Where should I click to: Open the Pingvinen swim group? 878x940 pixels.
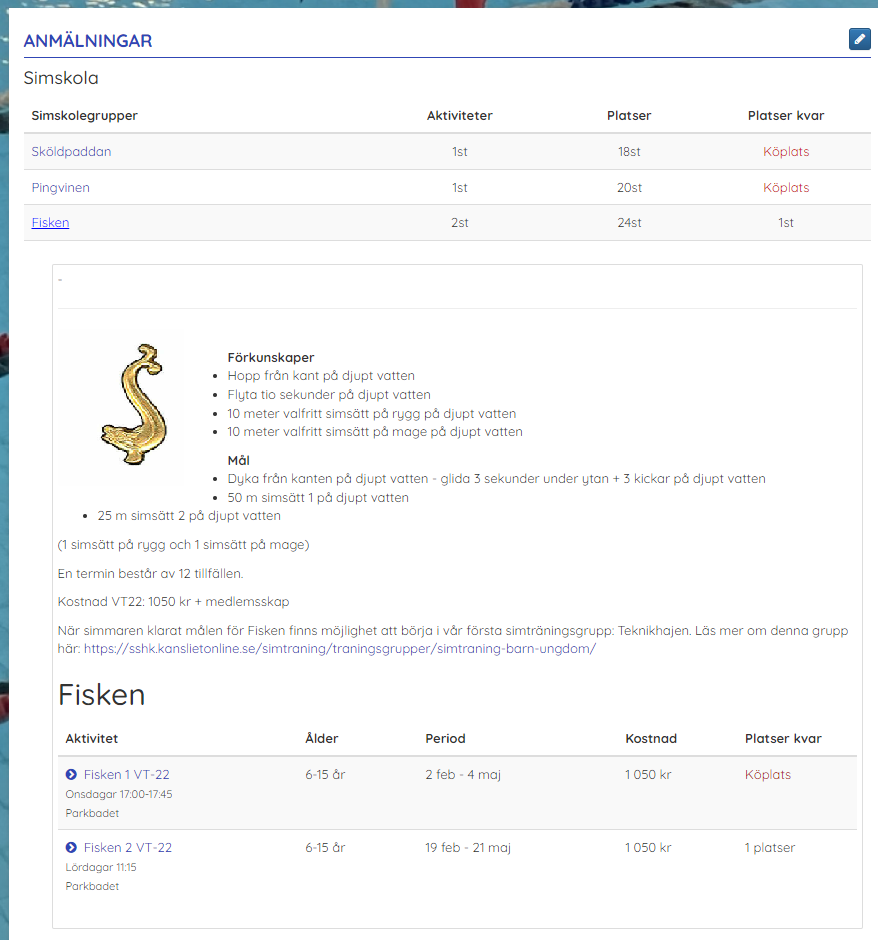click(x=61, y=188)
